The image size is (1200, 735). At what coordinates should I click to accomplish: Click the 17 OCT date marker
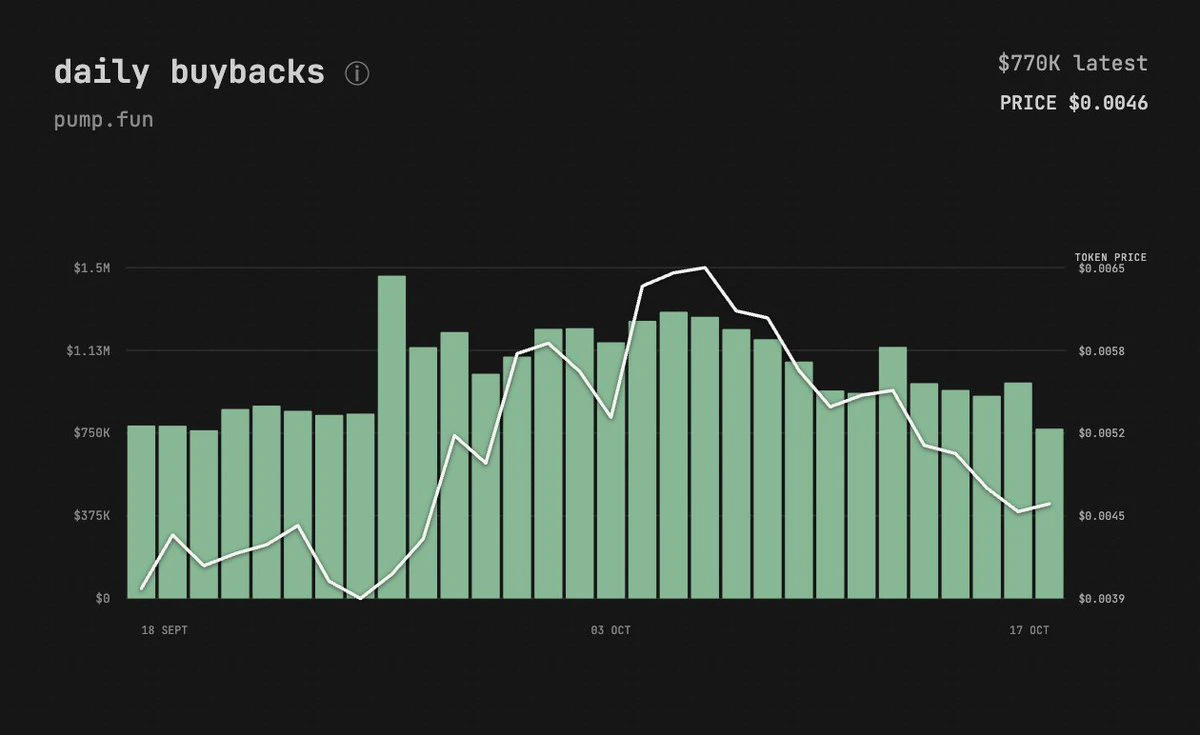click(1029, 630)
